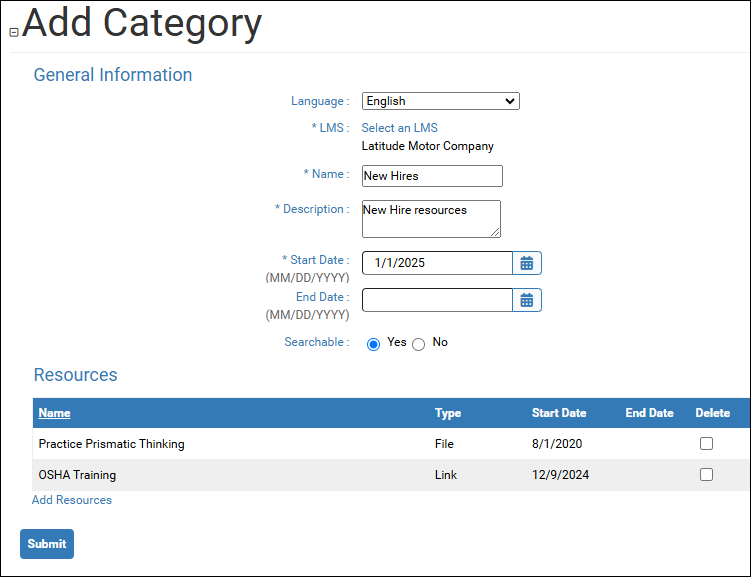Click into the Description text area
The height and width of the screenshot is (577, 751).
(x=430, y=218)
